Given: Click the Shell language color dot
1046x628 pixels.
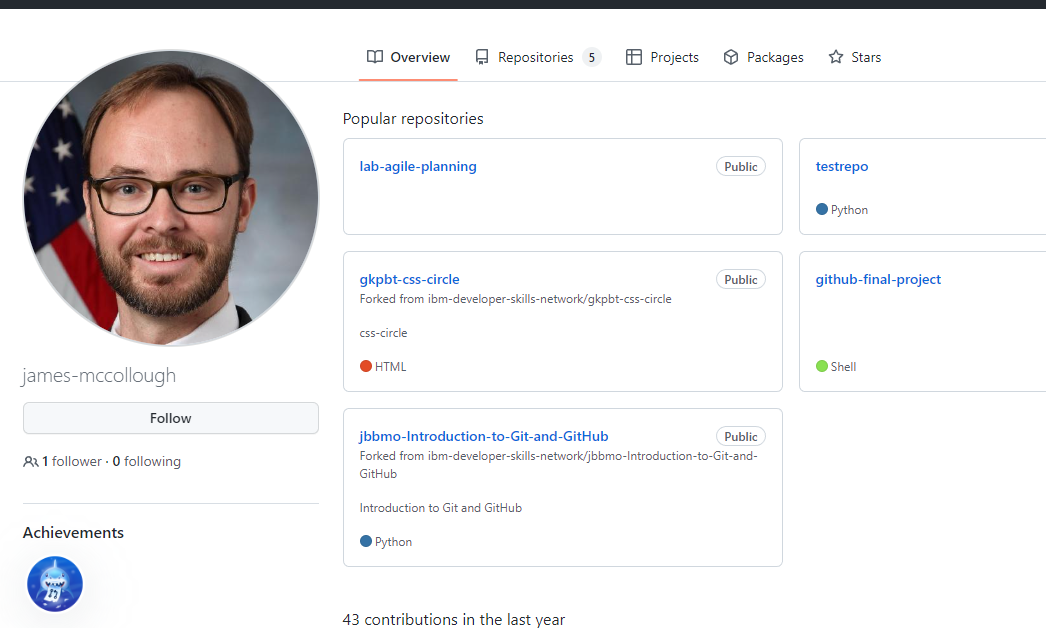Looking at the screenshot, I should tap(822, 366).
